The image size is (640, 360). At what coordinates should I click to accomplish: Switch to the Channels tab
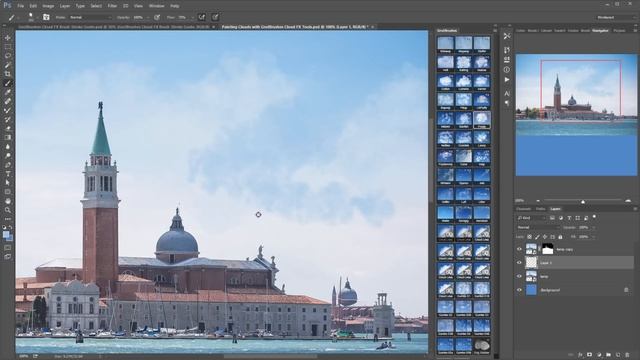[524, 209]
